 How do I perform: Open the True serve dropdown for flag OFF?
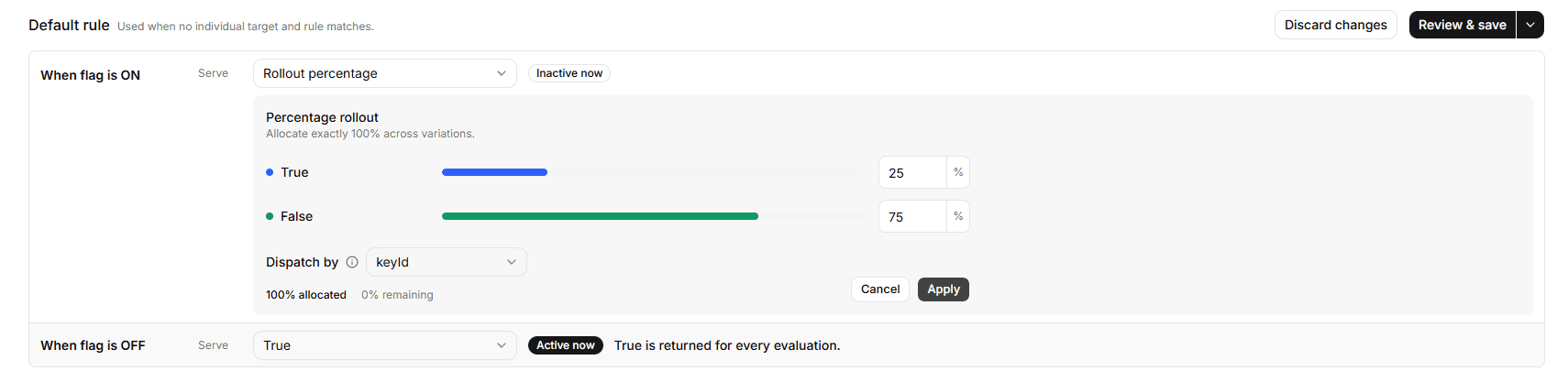click(385, 345)
